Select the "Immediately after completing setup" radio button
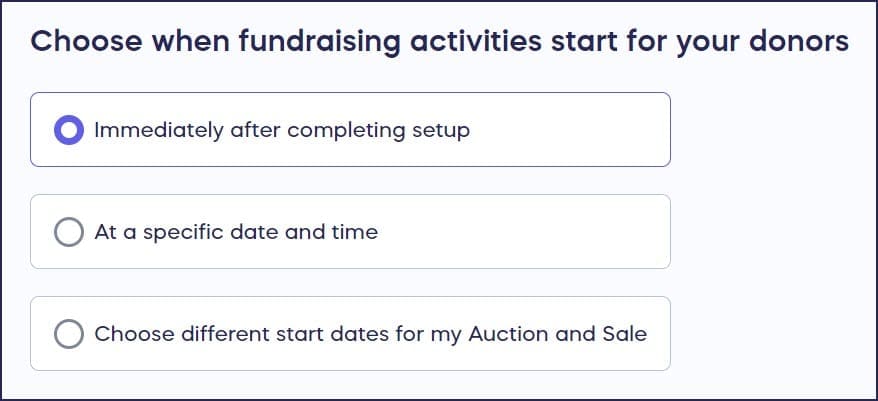This screenshot has height=401, width=878. (x=68, y=130)
